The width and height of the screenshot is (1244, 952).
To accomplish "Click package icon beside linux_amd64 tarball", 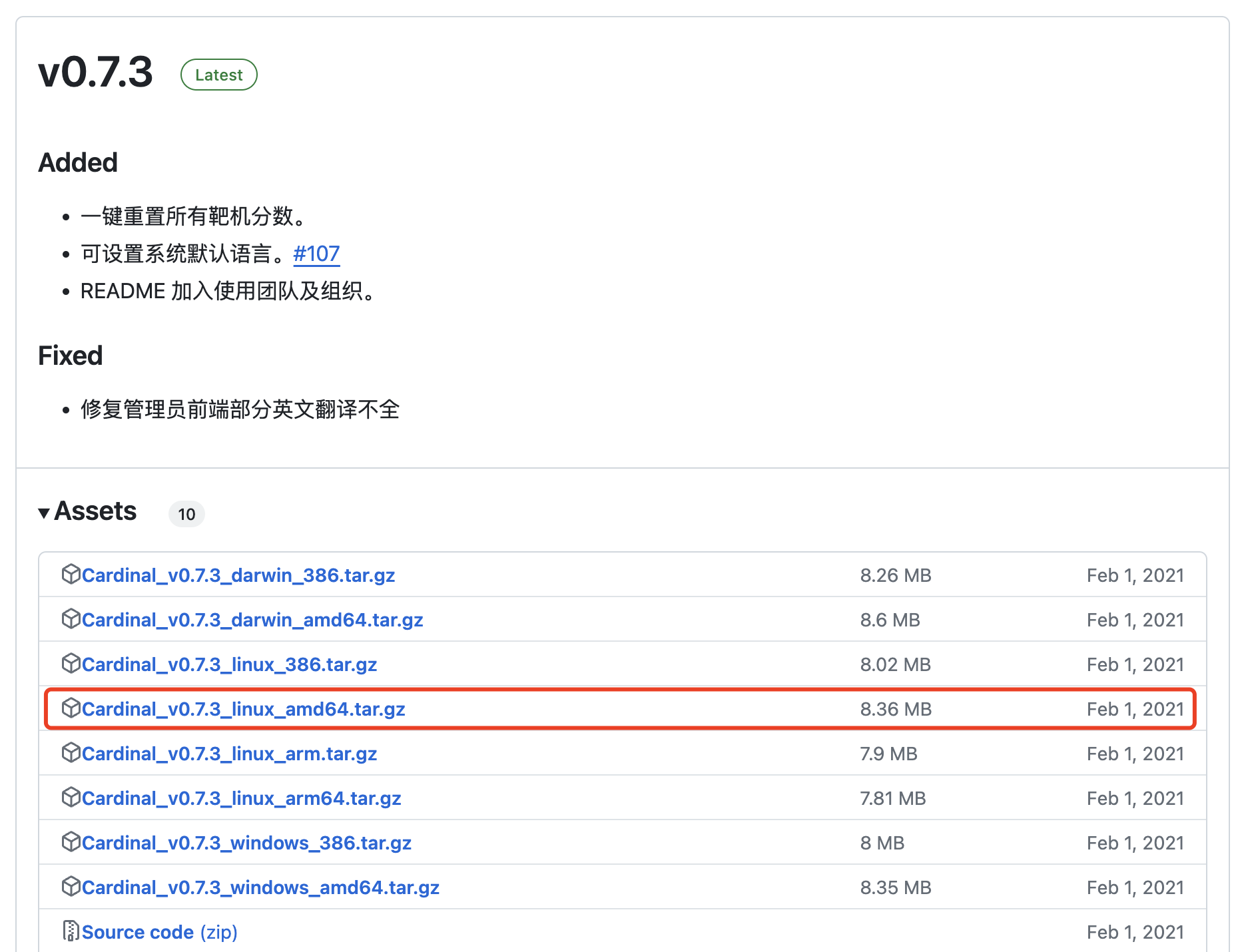I will point(71,708).
